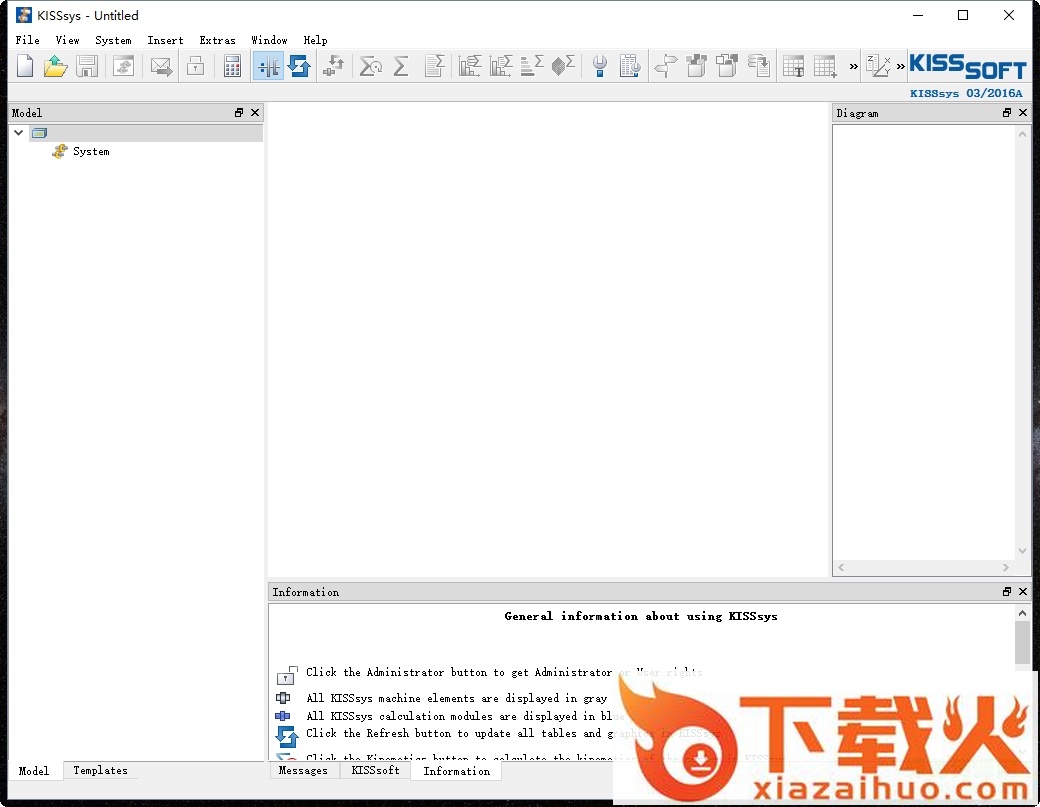
Task: Collapse the root node in the Model tree
Action: point(19,133)
